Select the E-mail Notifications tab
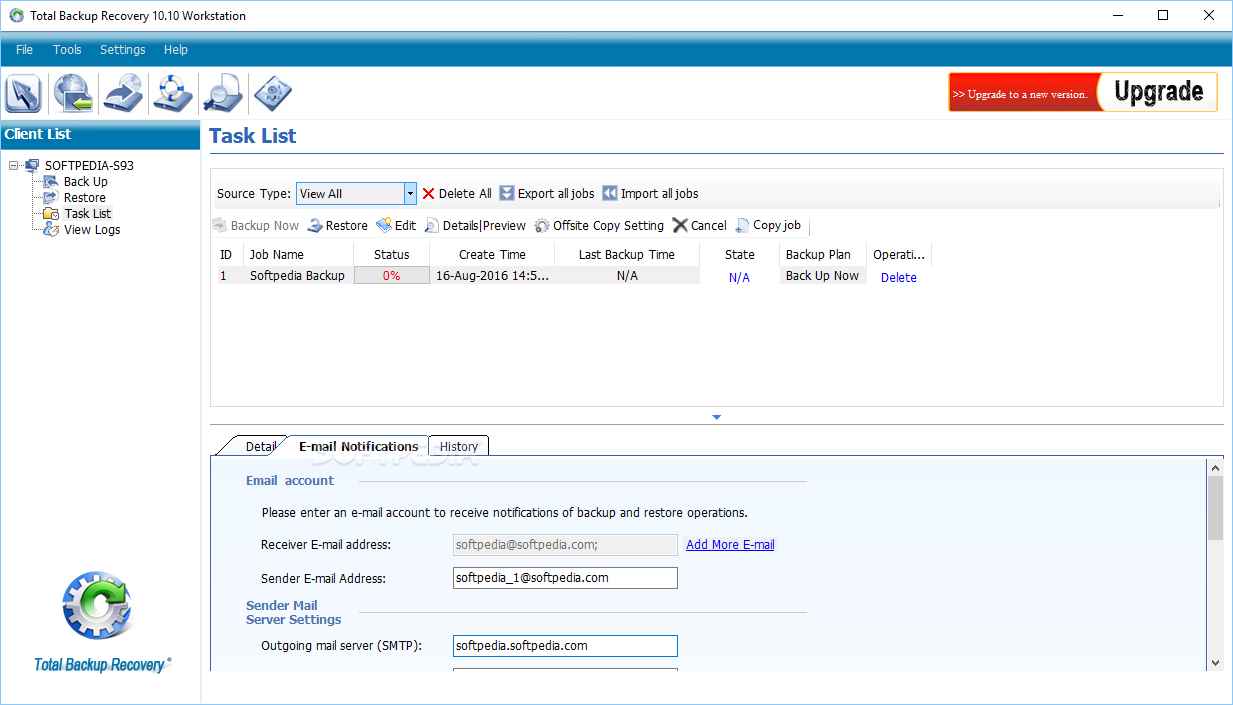This screenshot has height=705, width=1233. pos(359,446)
